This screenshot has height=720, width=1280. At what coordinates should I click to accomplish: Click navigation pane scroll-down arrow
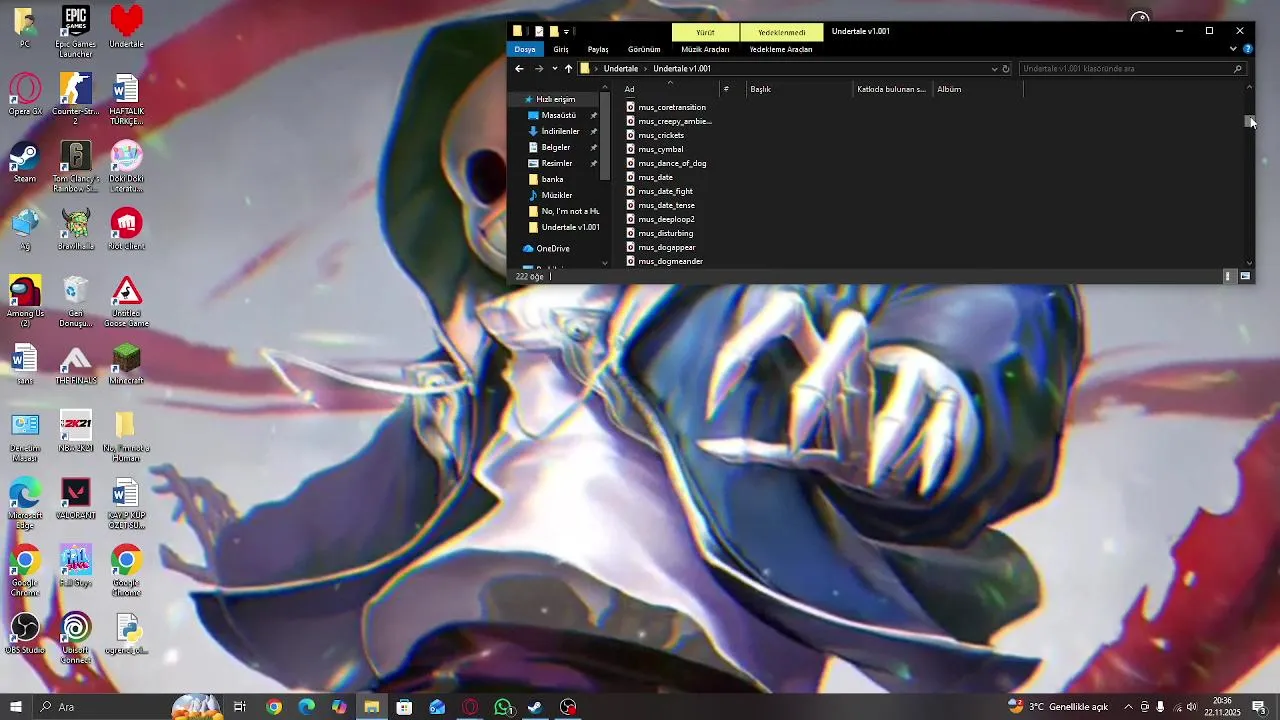click(605, 263)
